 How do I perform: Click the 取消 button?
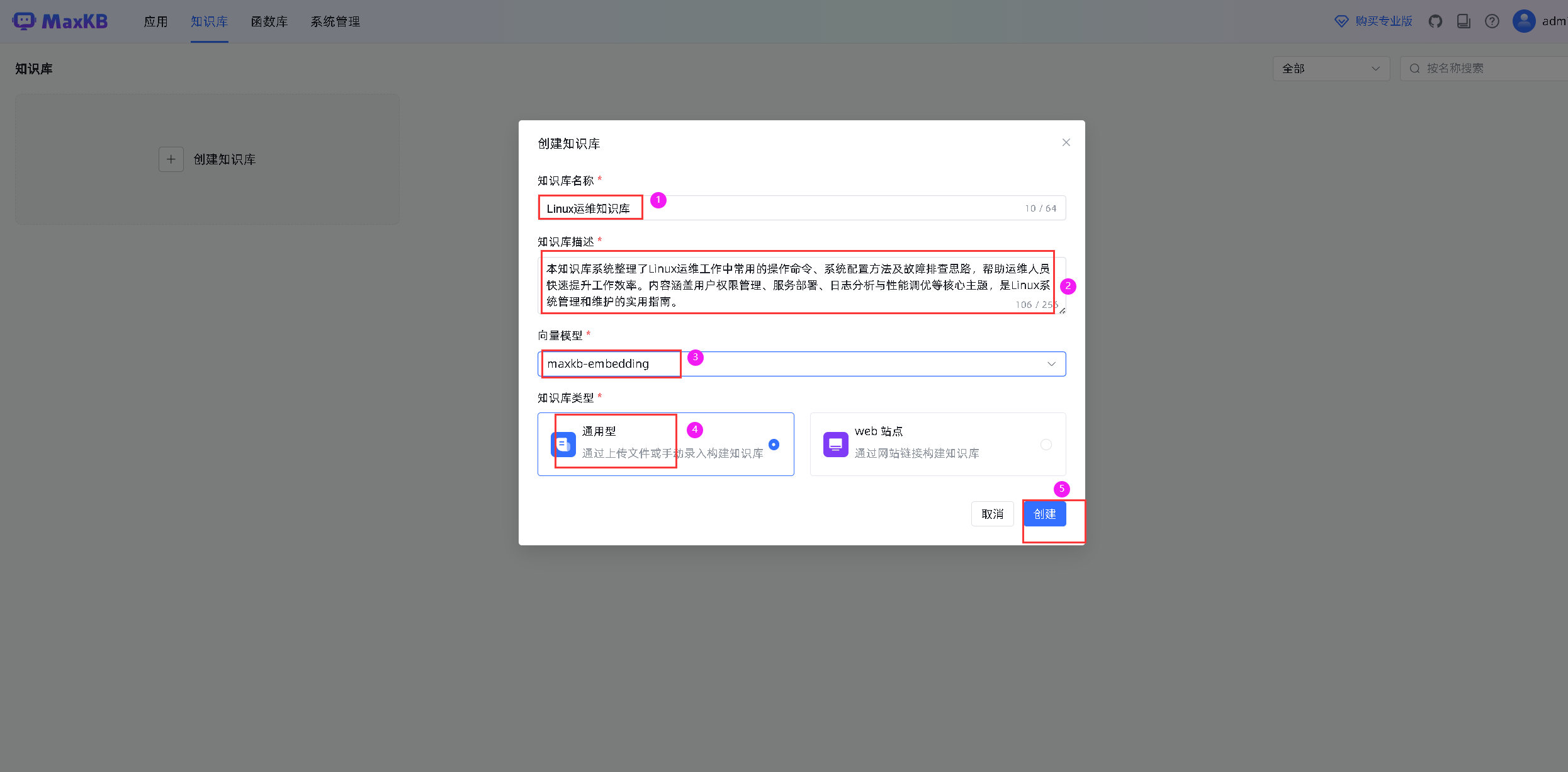992,514
